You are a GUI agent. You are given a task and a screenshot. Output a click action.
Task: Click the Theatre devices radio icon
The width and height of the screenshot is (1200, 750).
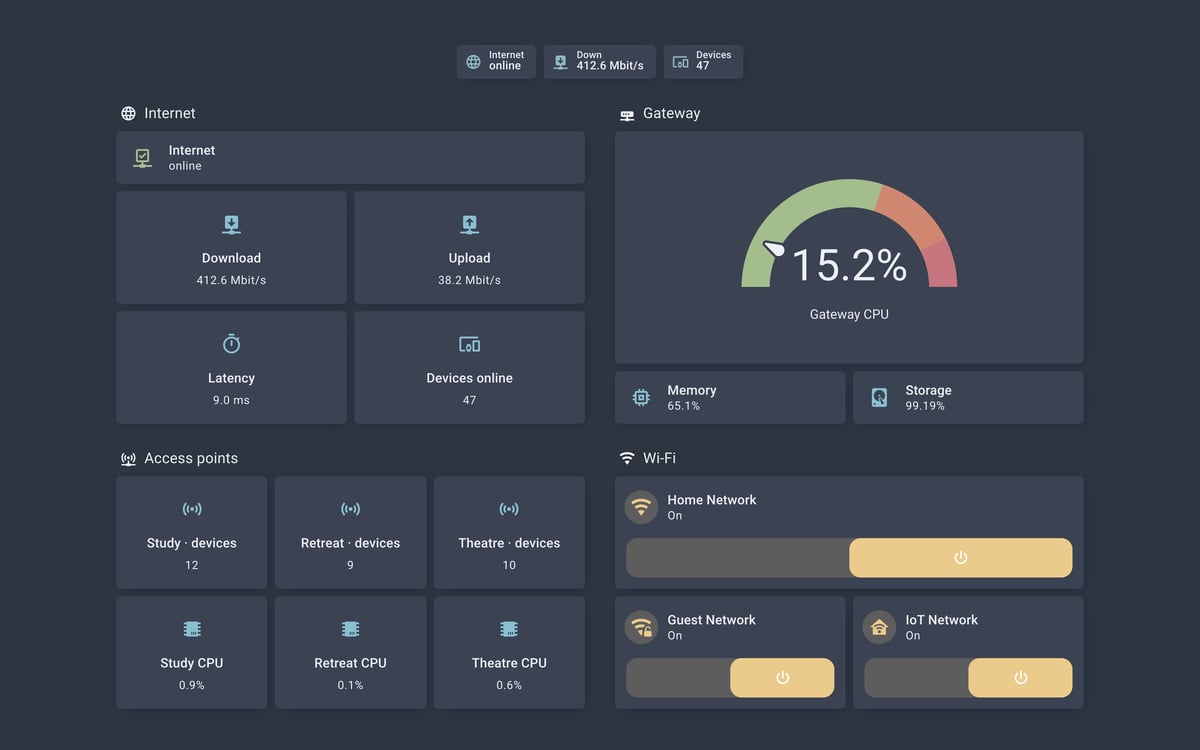click(509, 509)
